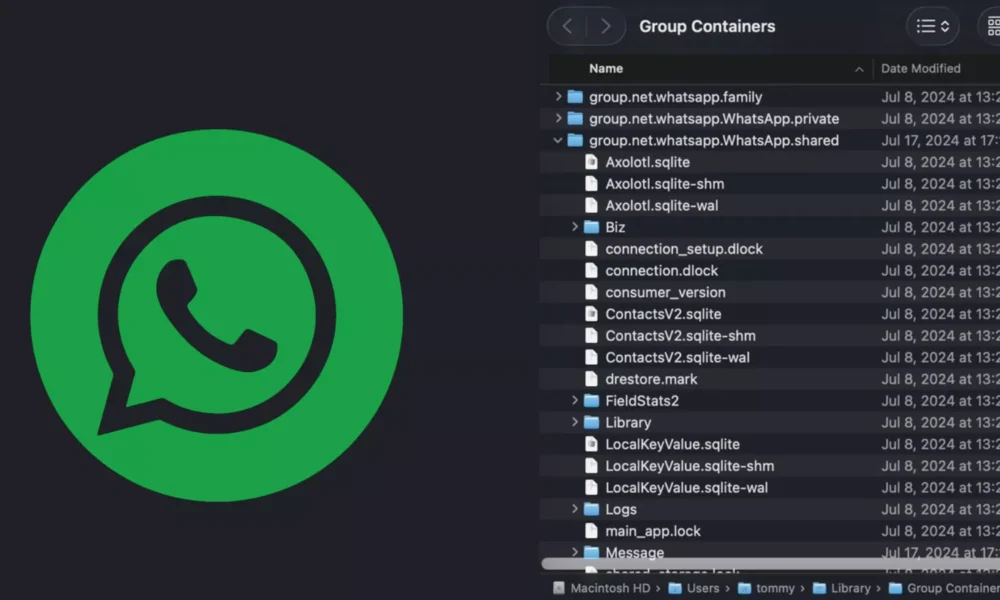Select the Axolotl.sqlite-shm file icon

click(591, 183)
